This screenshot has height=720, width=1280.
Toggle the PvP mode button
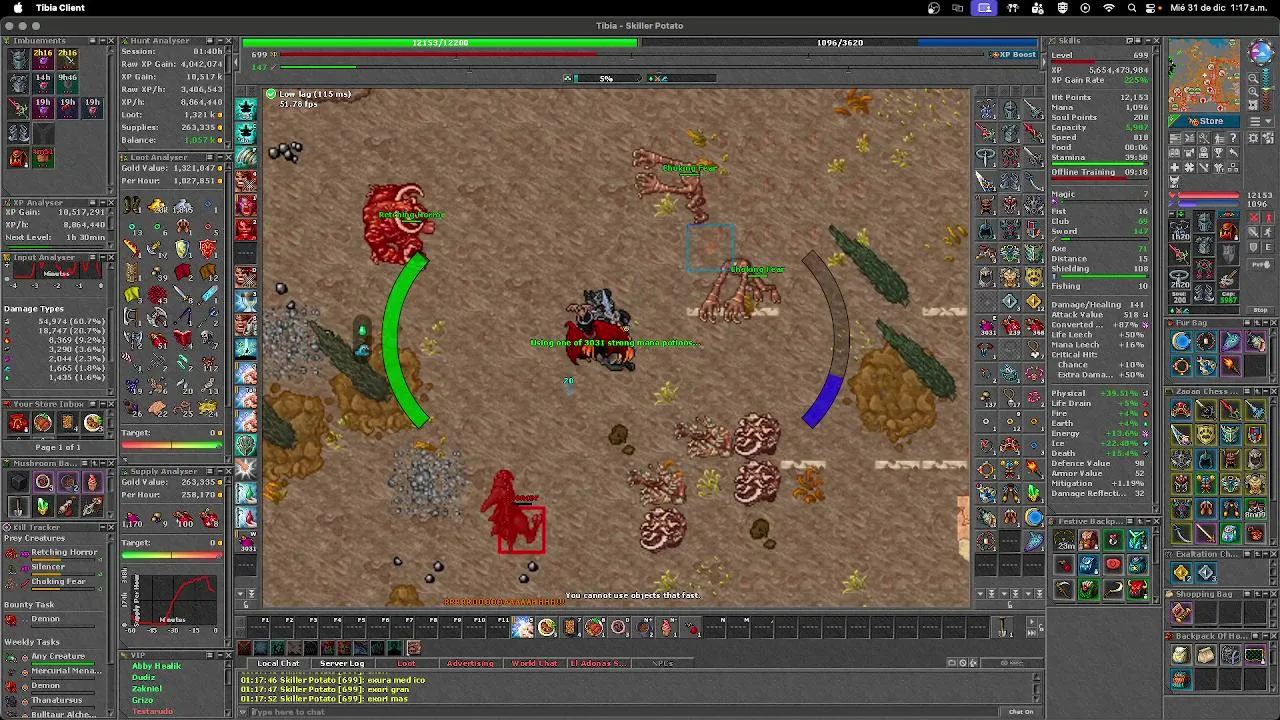click(1261, 264)
